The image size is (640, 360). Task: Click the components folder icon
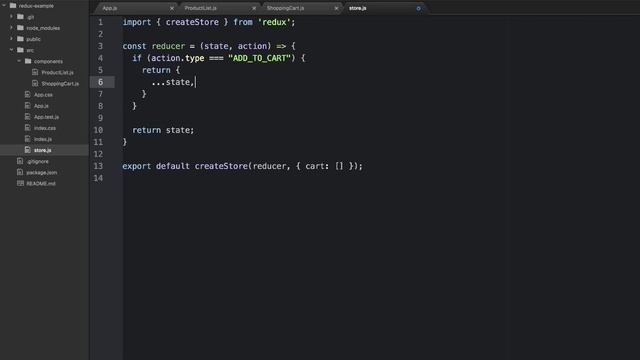pos(28,61)
